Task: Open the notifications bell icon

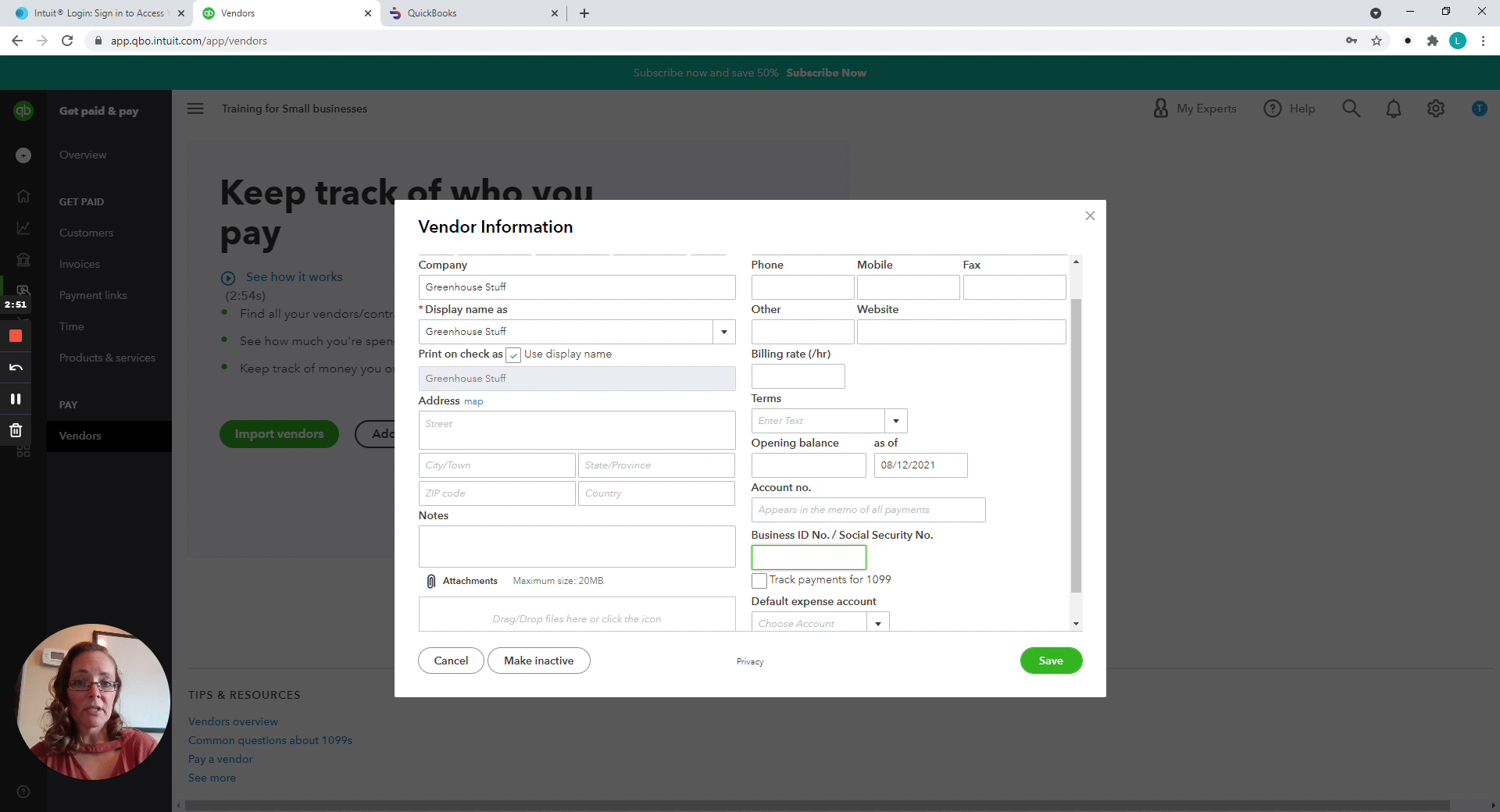Action: point(1393,109)
